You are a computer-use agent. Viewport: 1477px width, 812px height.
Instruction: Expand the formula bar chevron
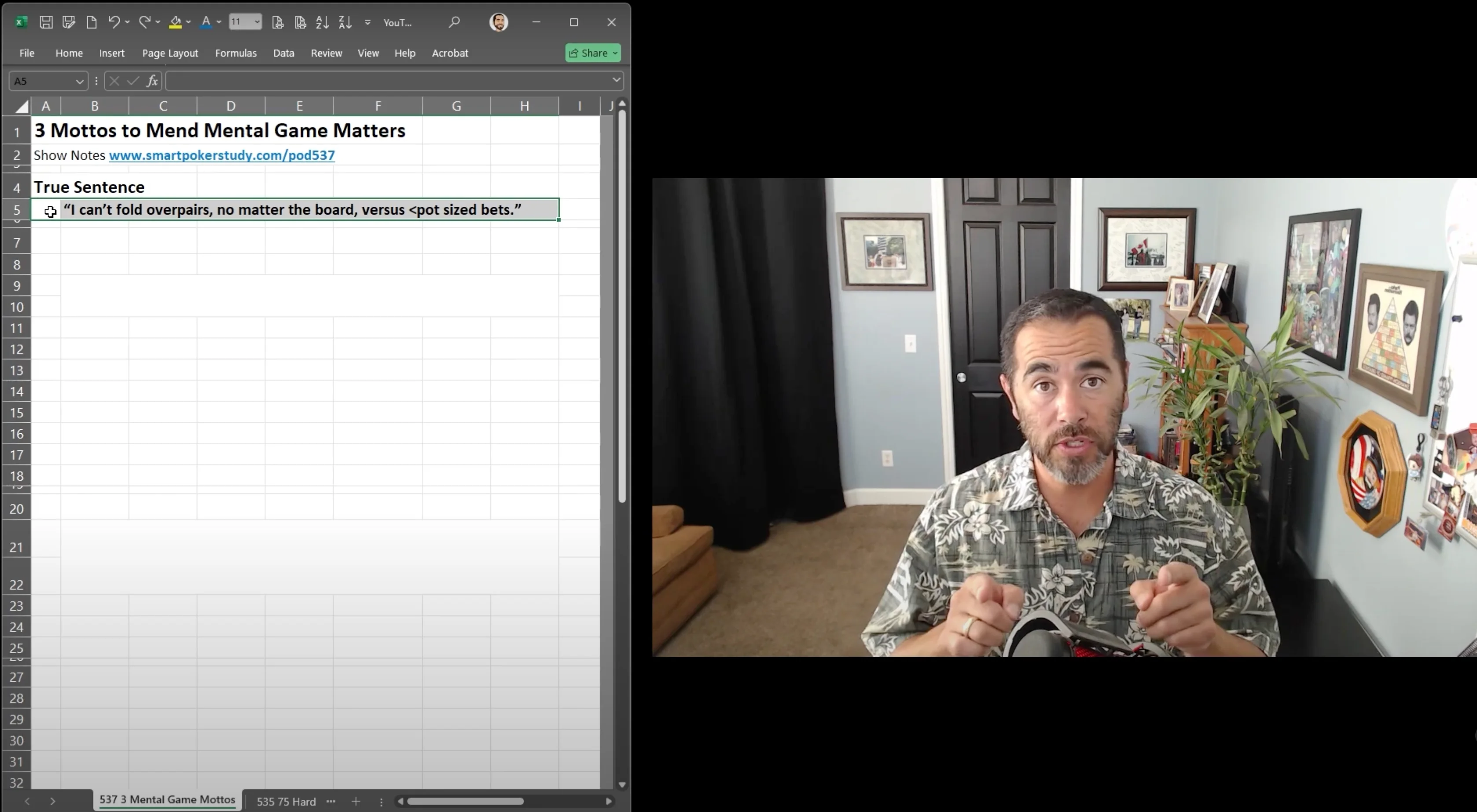[x=617, y=80]
